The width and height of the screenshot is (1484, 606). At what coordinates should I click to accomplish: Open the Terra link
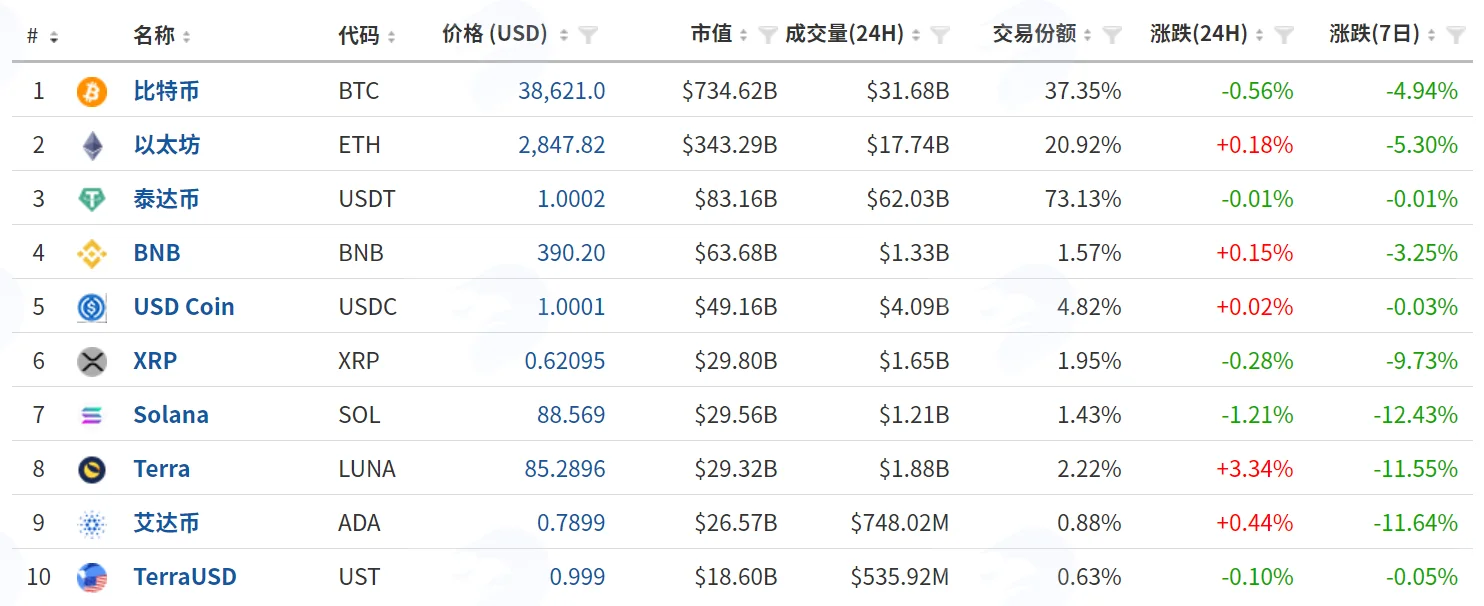[x=162, y=469]
